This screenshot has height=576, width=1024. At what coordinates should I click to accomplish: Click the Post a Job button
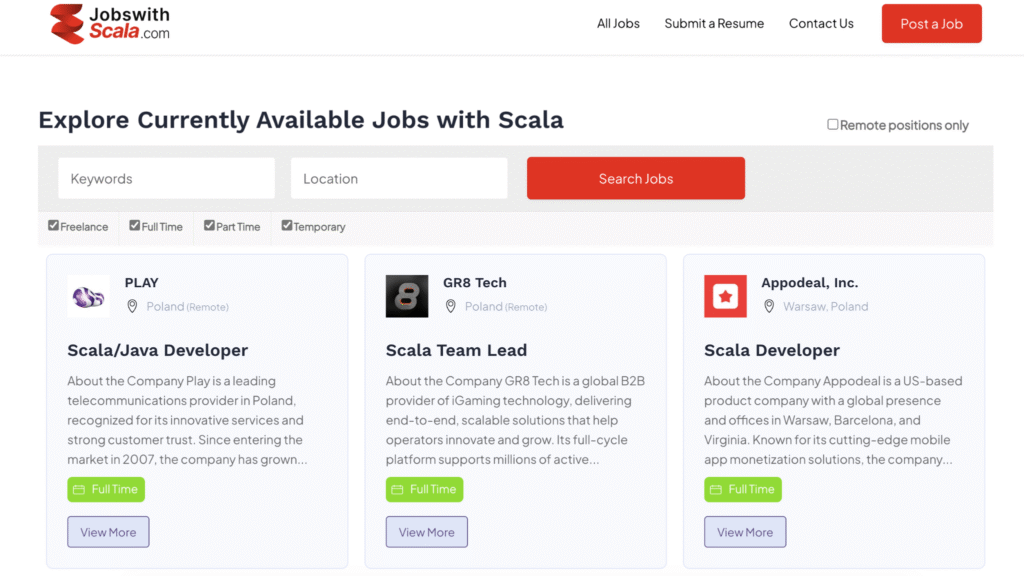931,23
